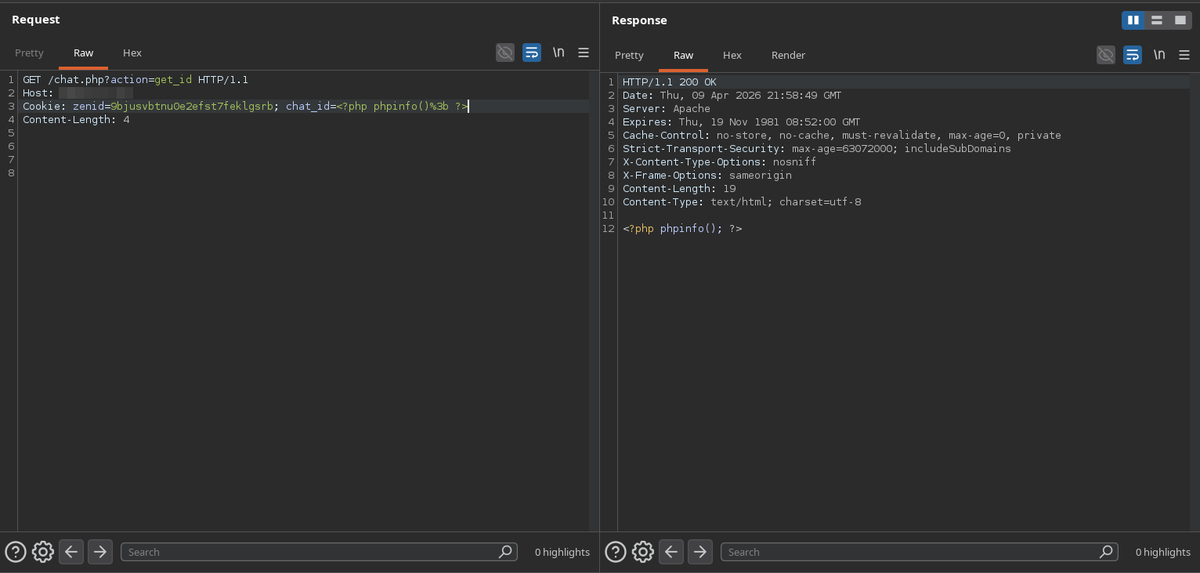Click the Strict-Transport-Security header line
Image resolution: width=1200 pixels, height=573 pixels.
(816, 148)
